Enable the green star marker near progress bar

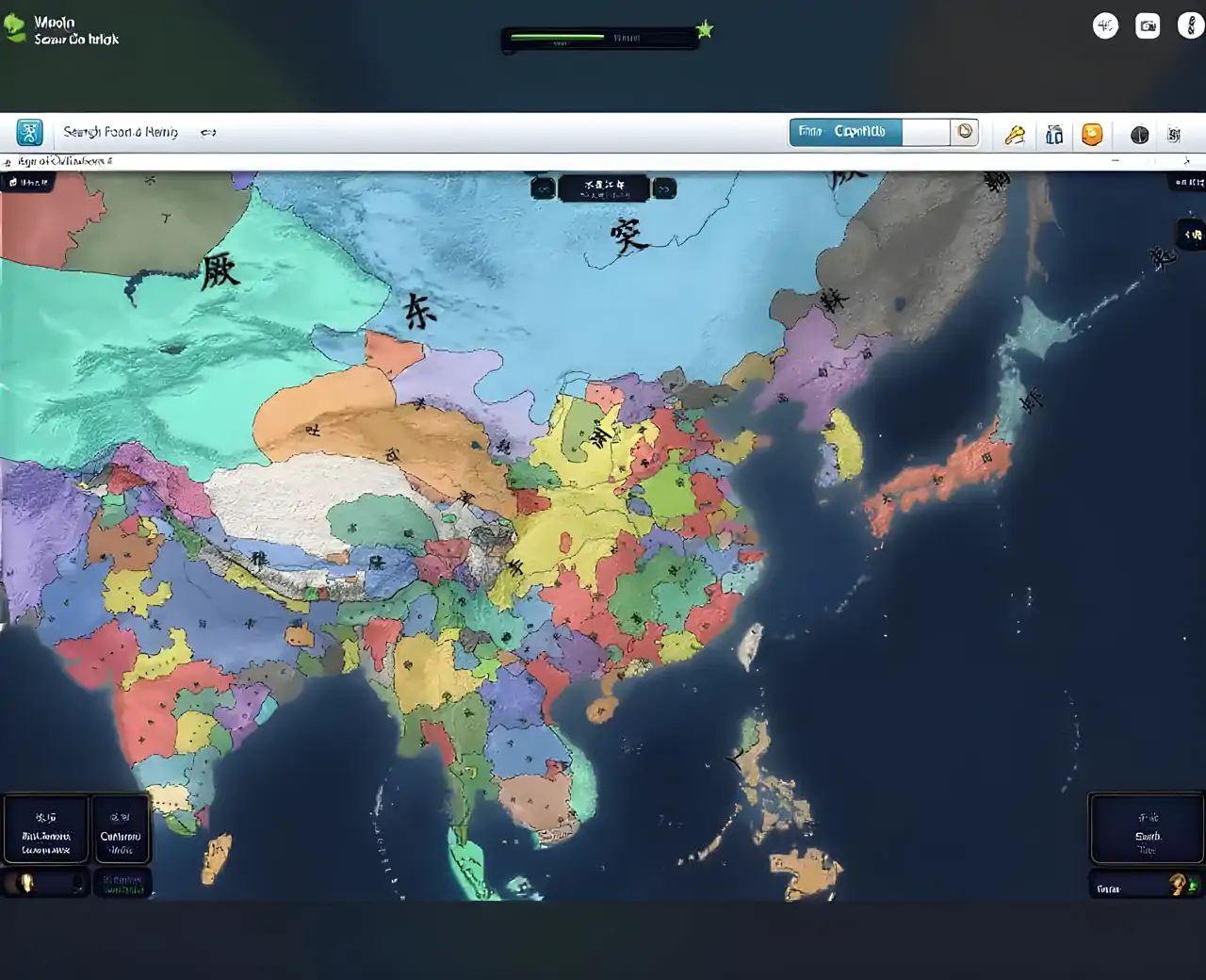coord(704,29)
